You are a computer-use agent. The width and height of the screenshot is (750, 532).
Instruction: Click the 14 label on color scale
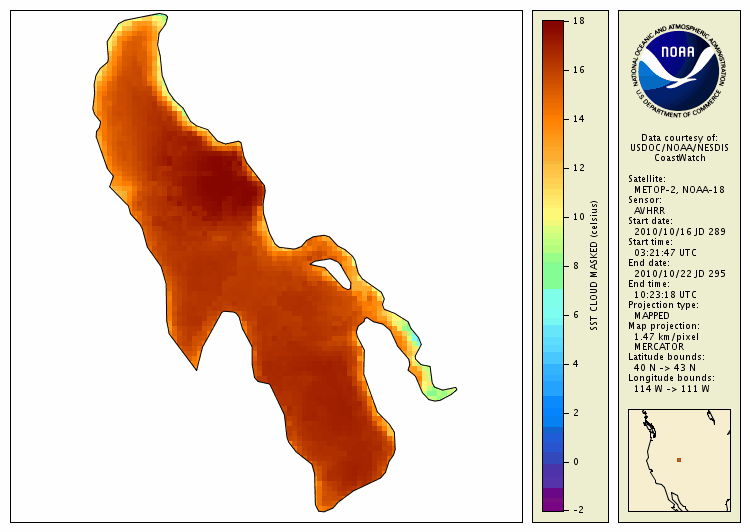[x=579, y=119]
